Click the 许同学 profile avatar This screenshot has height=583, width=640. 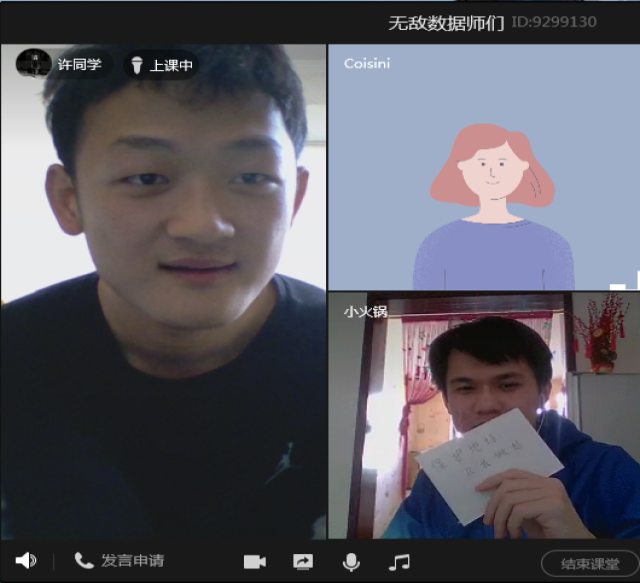pyautogui.click(x=33, y=63)
